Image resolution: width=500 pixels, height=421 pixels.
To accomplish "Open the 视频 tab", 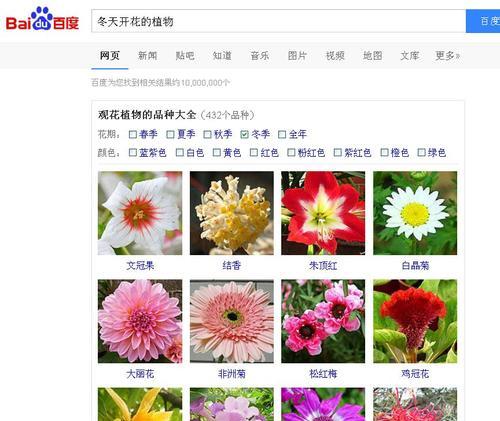I will [x=335, y=56].
